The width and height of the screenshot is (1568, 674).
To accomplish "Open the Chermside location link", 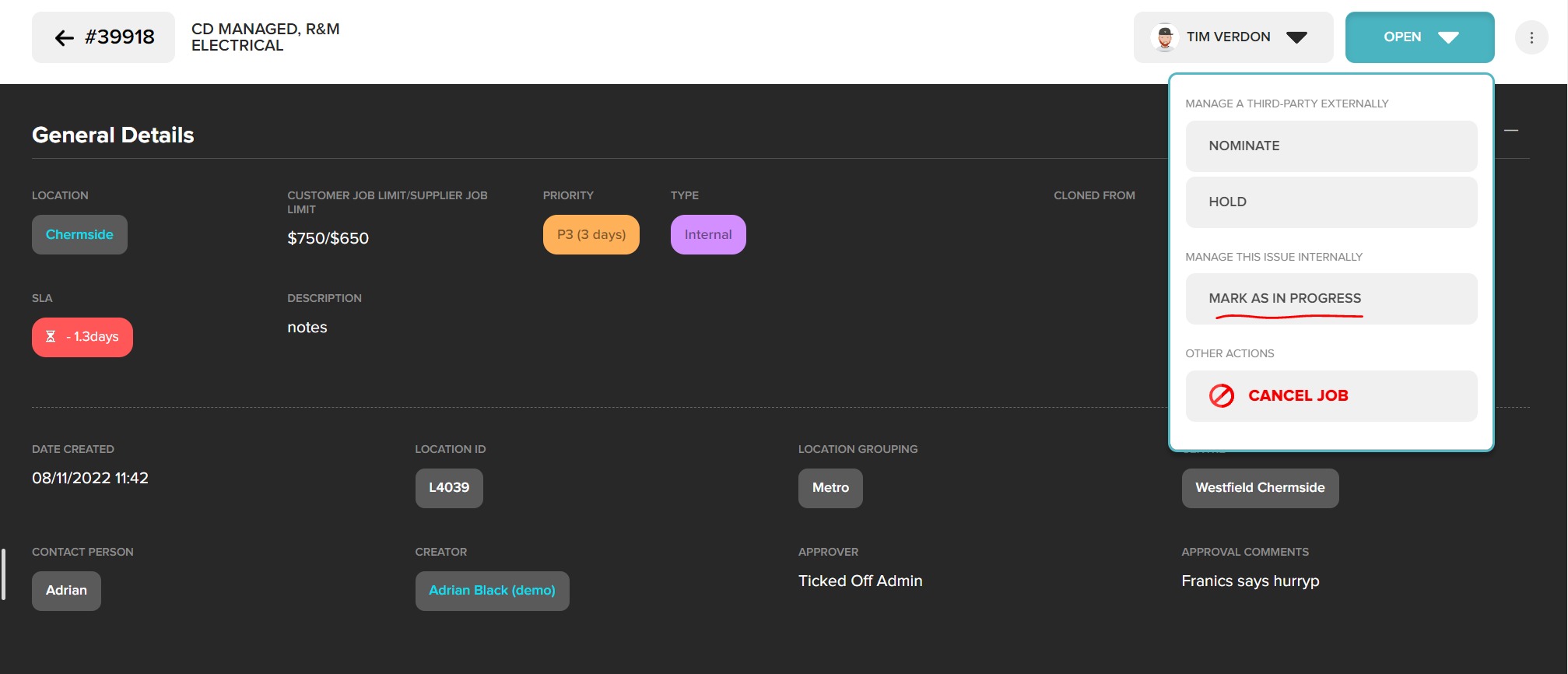I will click(x=79, y=235).
